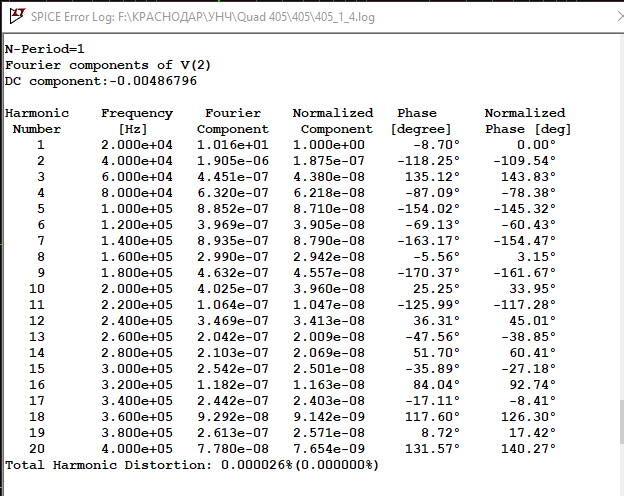Click the phase value -87.09°
Image resolution: width=624 pixels, height=496 pixels.
[432, 193]
